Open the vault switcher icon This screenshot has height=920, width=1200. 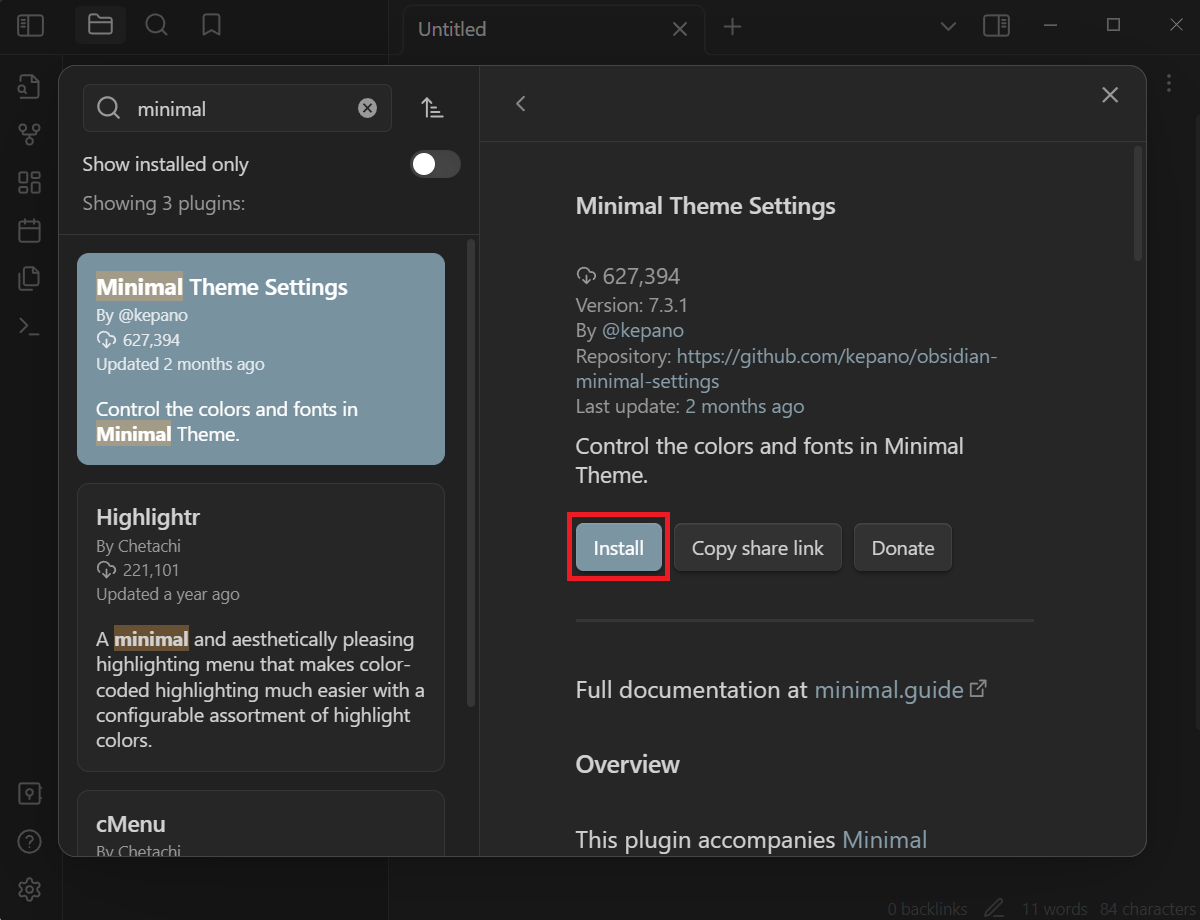coord(29,794)
